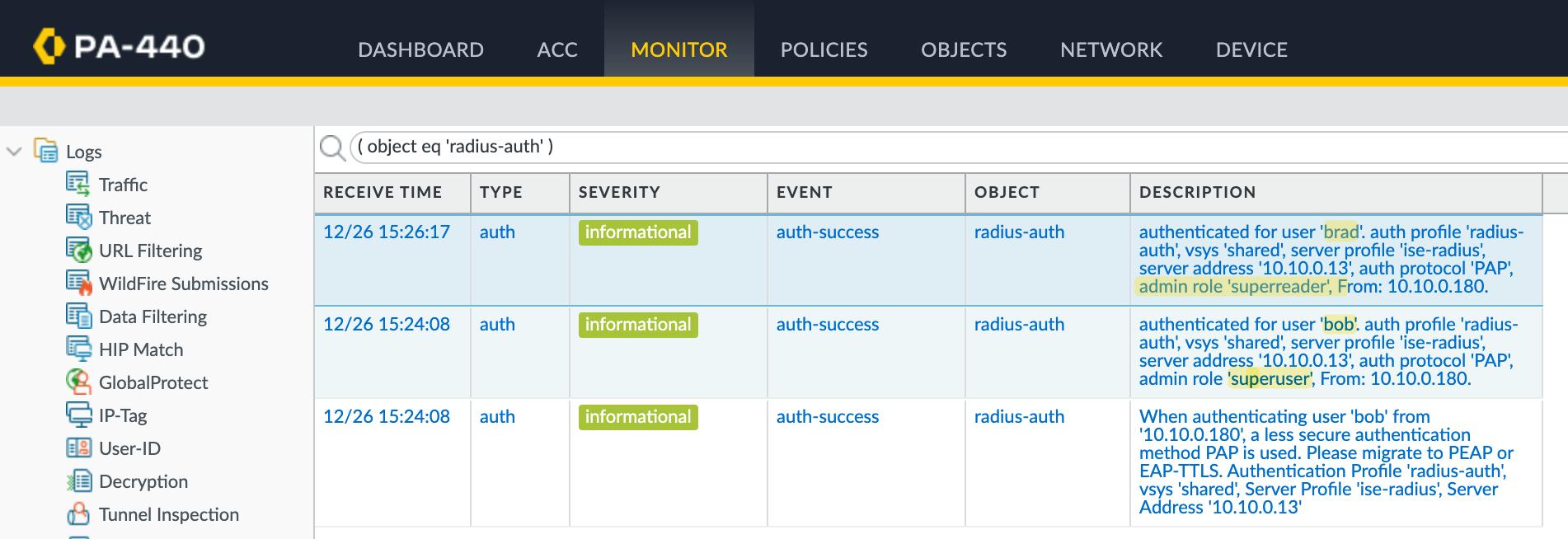
Task: Sort by the SEVERITY column header
Action: click(x=618, y=192)
